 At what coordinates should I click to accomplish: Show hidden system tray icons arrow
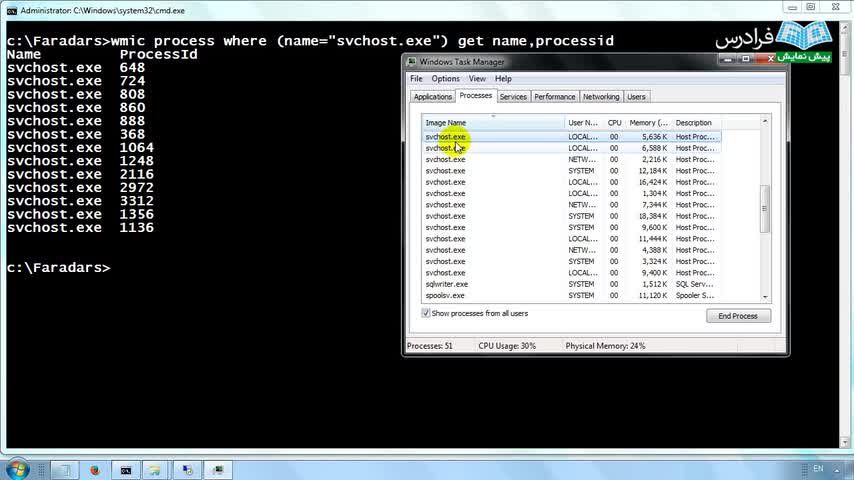coord(837,469)
